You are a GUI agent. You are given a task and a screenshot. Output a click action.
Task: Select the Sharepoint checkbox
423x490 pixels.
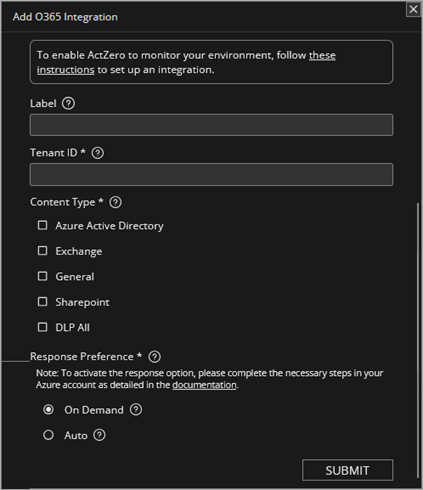click(43, 302)
